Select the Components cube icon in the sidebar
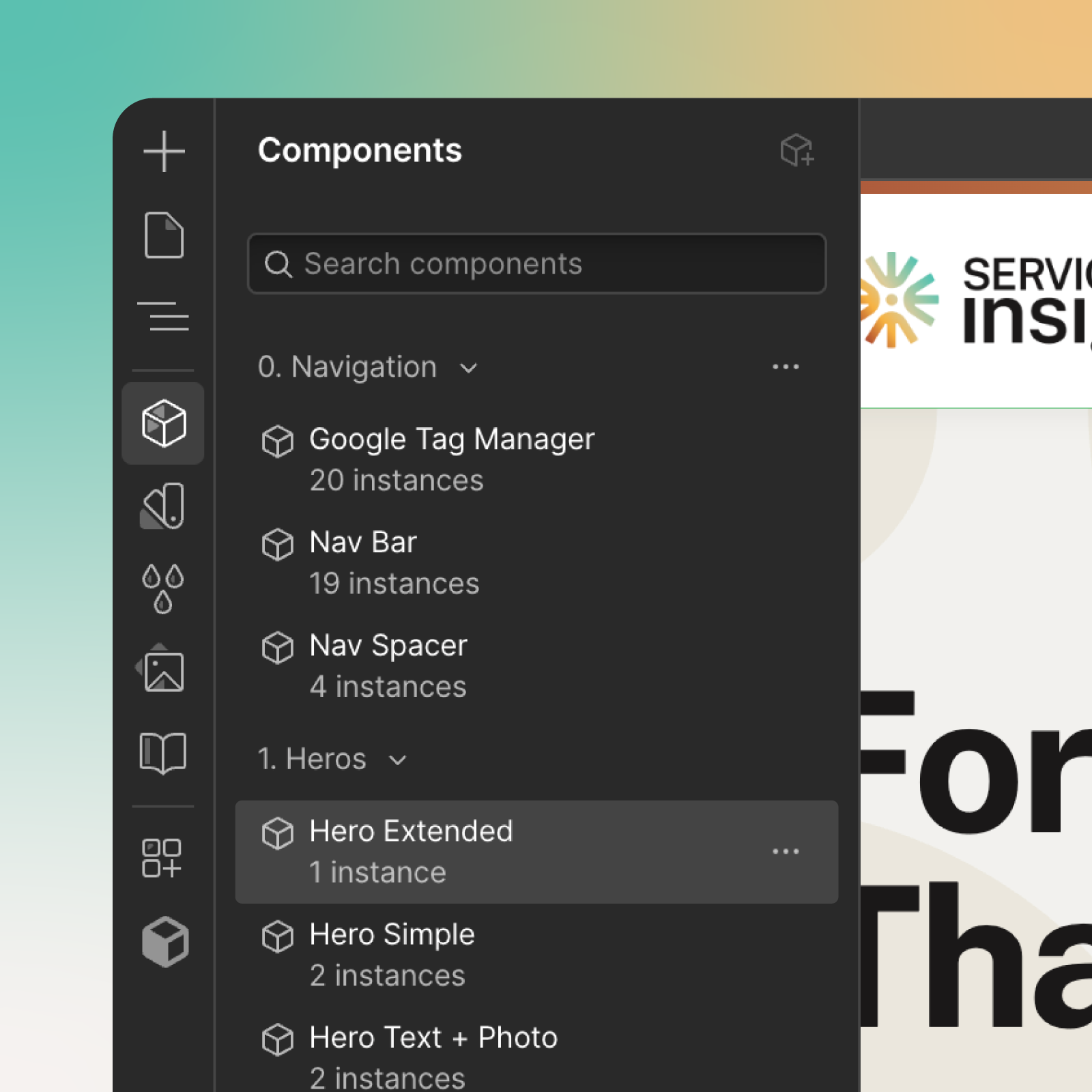1092x1092 pixels. 163,423
